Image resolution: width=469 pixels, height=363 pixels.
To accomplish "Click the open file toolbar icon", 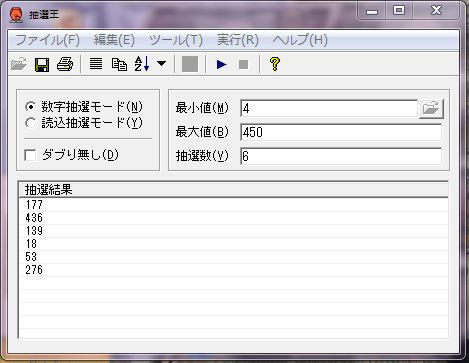I will pos(19,64).
